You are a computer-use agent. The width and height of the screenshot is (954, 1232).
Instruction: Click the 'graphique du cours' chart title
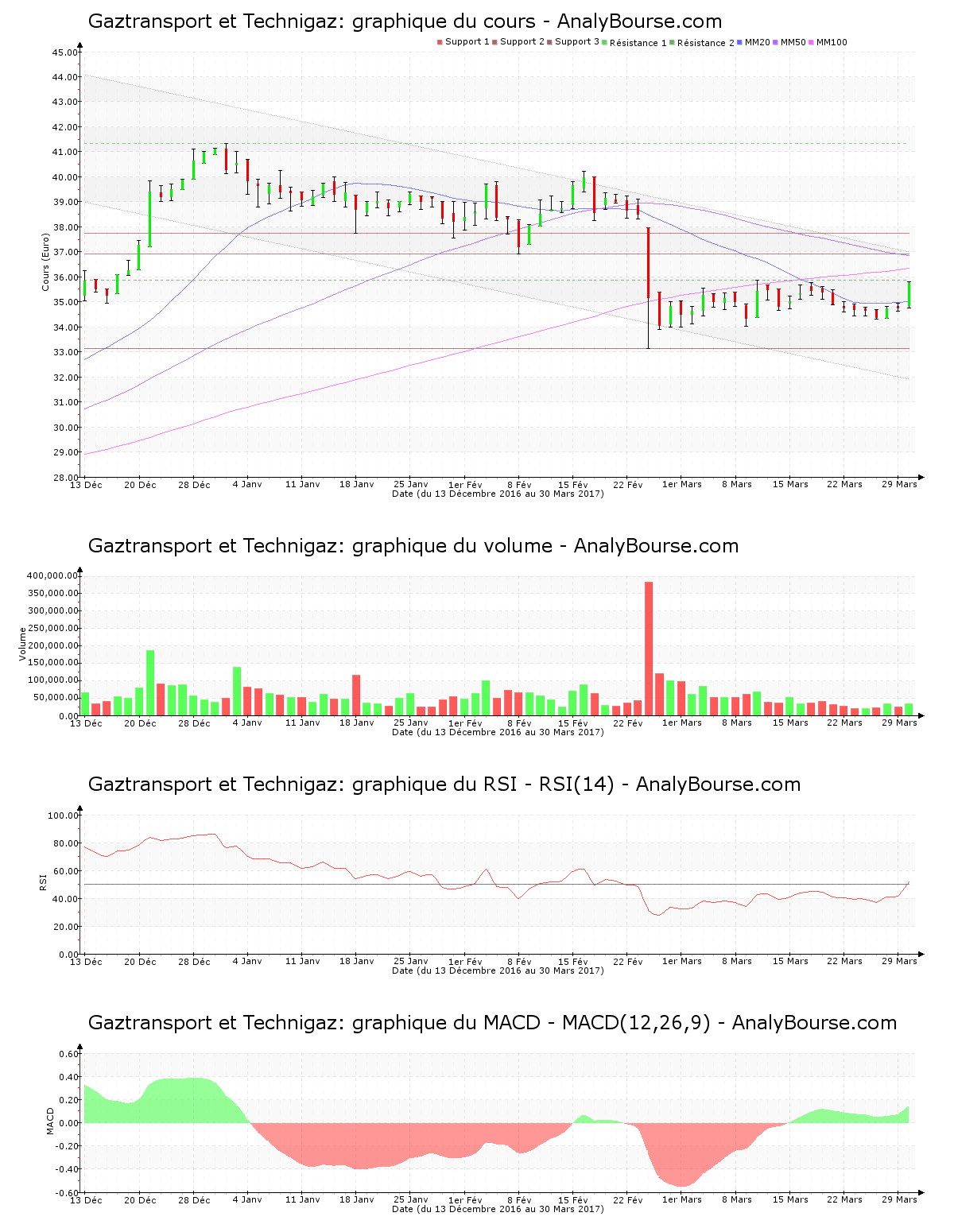tap(405, 21)
